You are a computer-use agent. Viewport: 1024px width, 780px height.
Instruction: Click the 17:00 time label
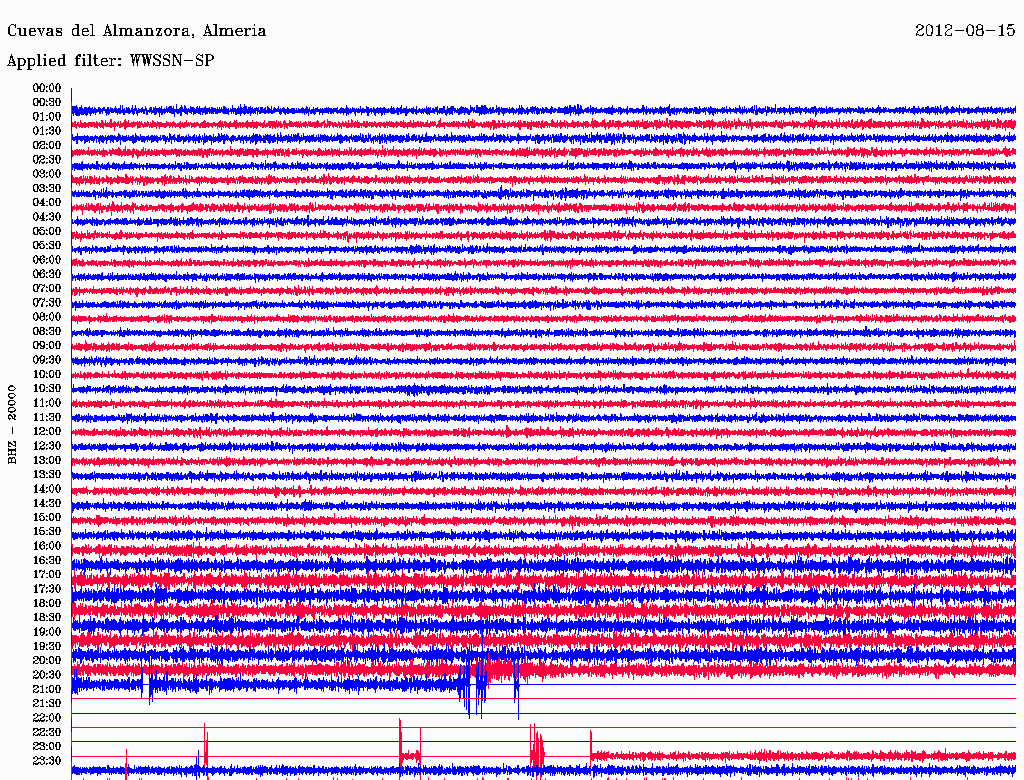click(47, 575)
